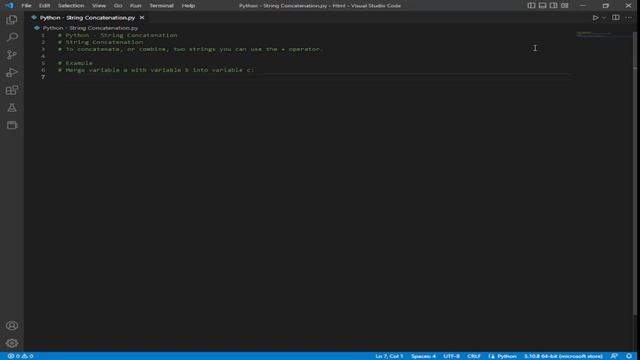Open the File menu

pyautogui.click(x=27, y=6)
